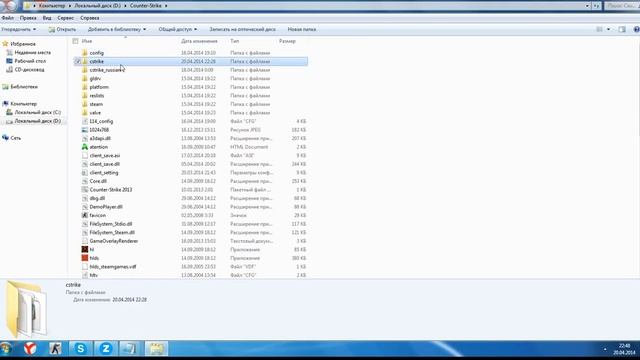Sort by the Тип column header
This screenshot has height=360, width=640.
[x=234, y=41]
